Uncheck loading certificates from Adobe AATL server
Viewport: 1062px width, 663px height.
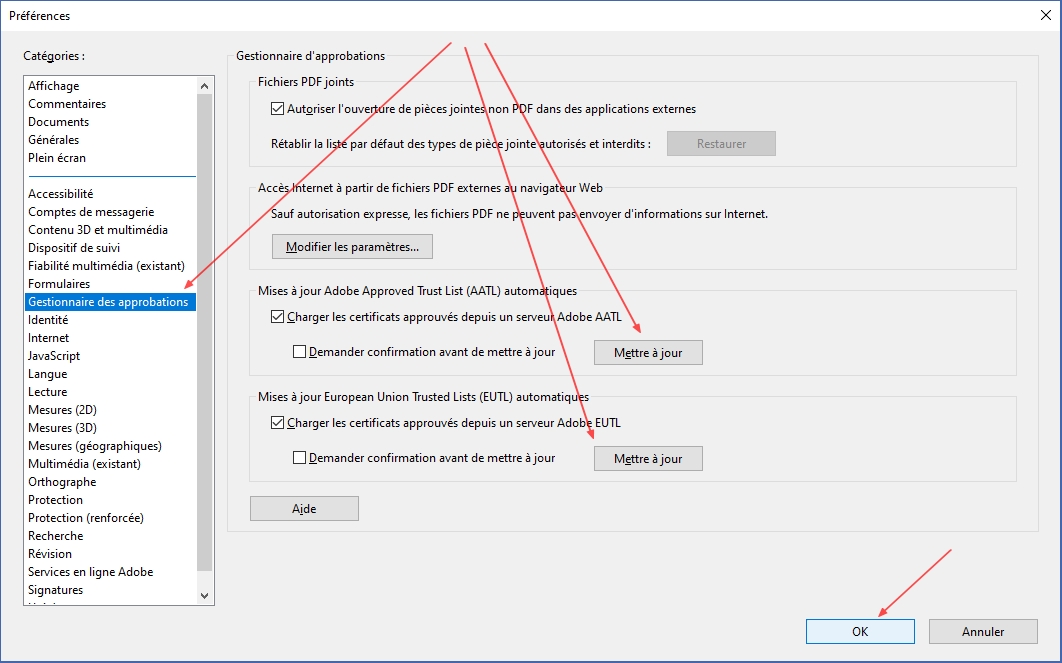click(278, 317)
